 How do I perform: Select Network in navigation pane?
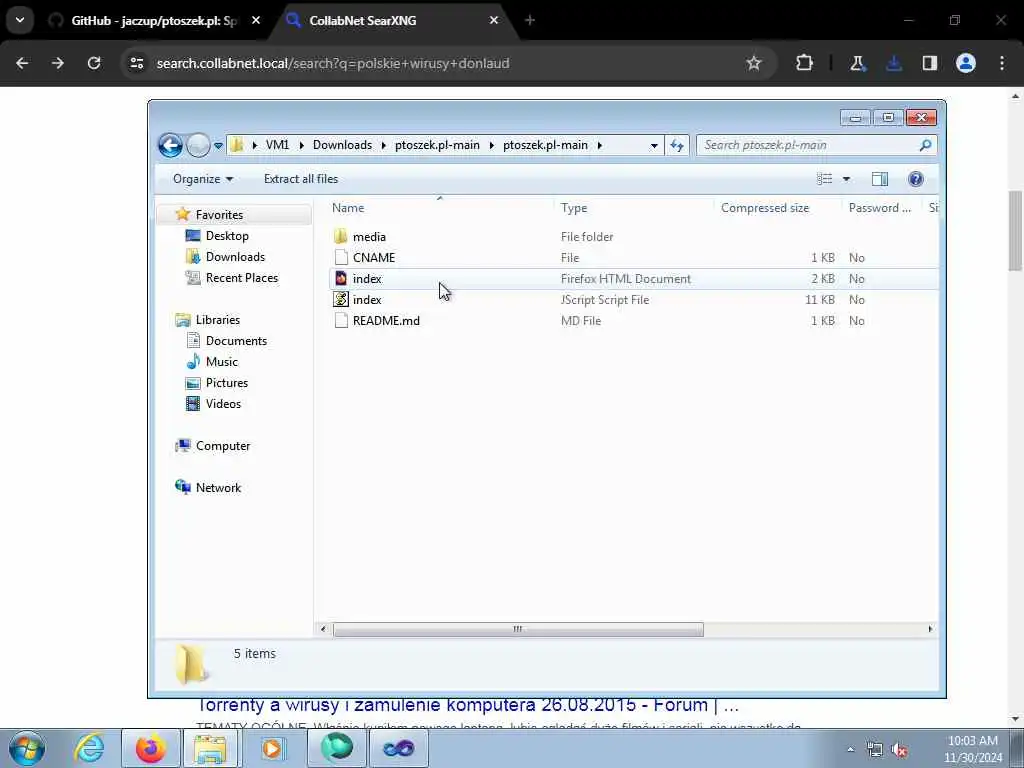click(218, 487)
